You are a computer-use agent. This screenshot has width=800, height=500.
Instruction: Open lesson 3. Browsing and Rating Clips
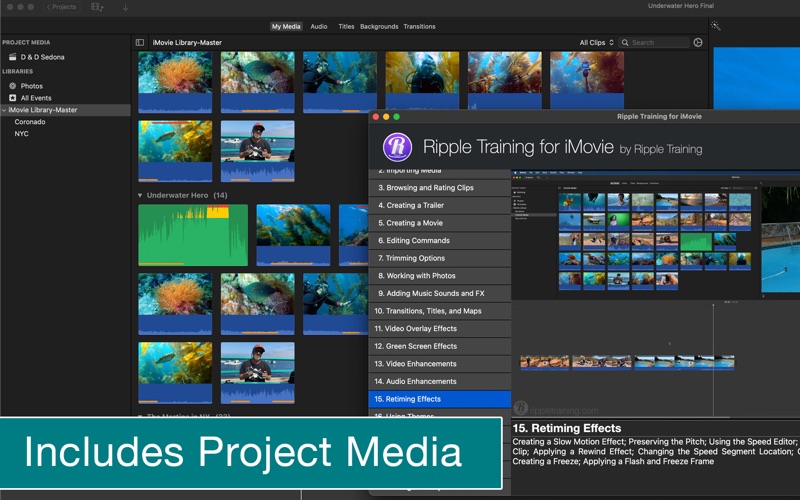click(x=439, y=188)
